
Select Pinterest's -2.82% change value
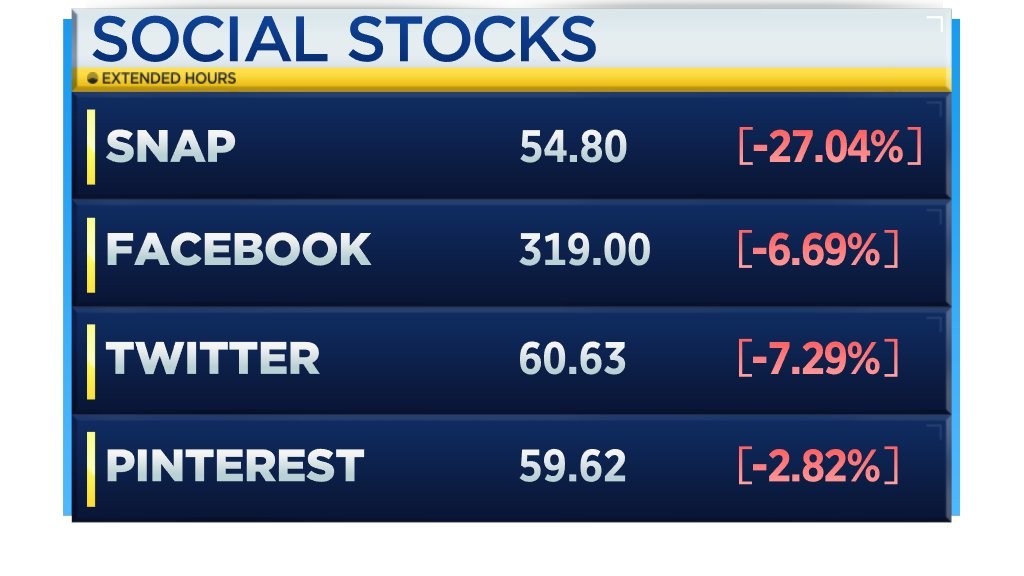coord(817,465)
